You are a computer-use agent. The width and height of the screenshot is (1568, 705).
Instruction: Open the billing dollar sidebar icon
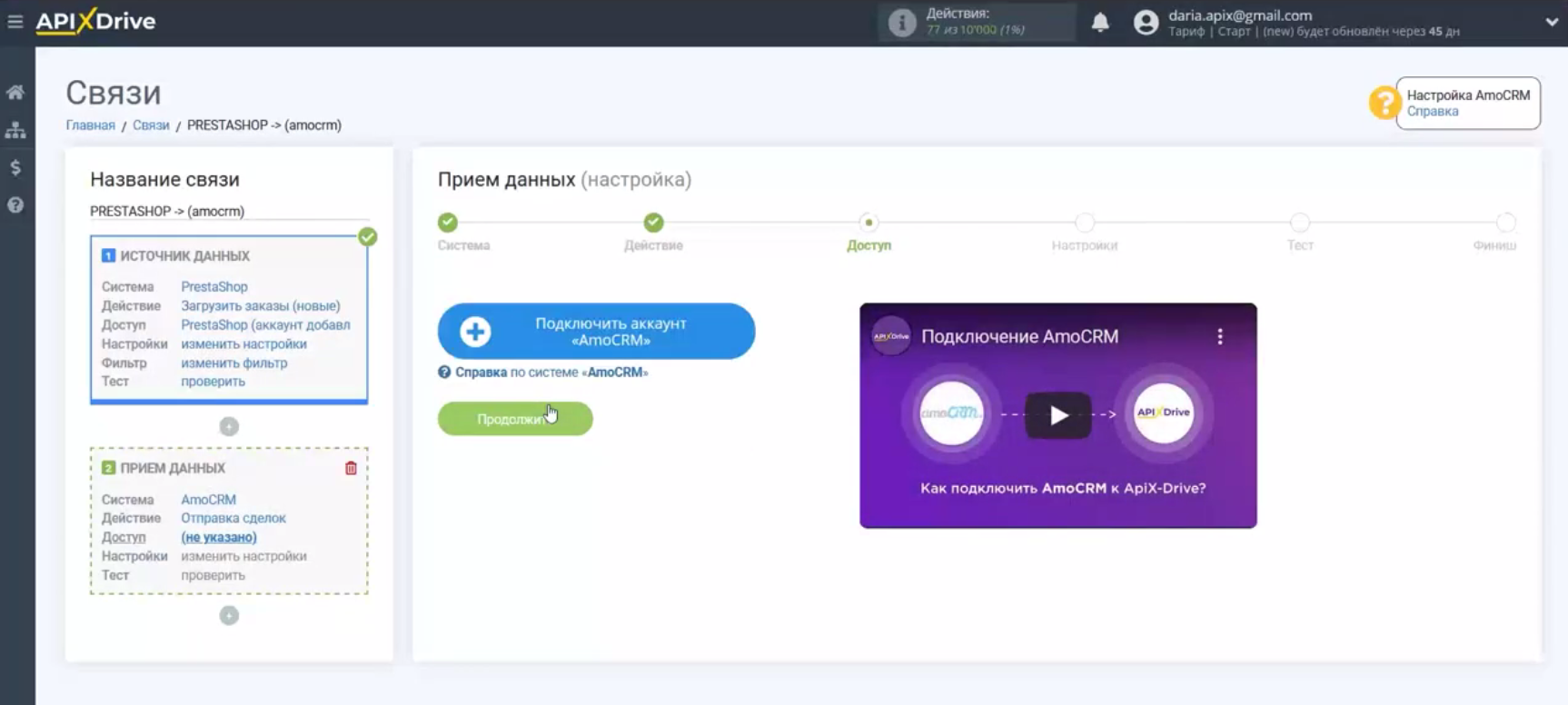pyautogui.click(x=15, y=167)
